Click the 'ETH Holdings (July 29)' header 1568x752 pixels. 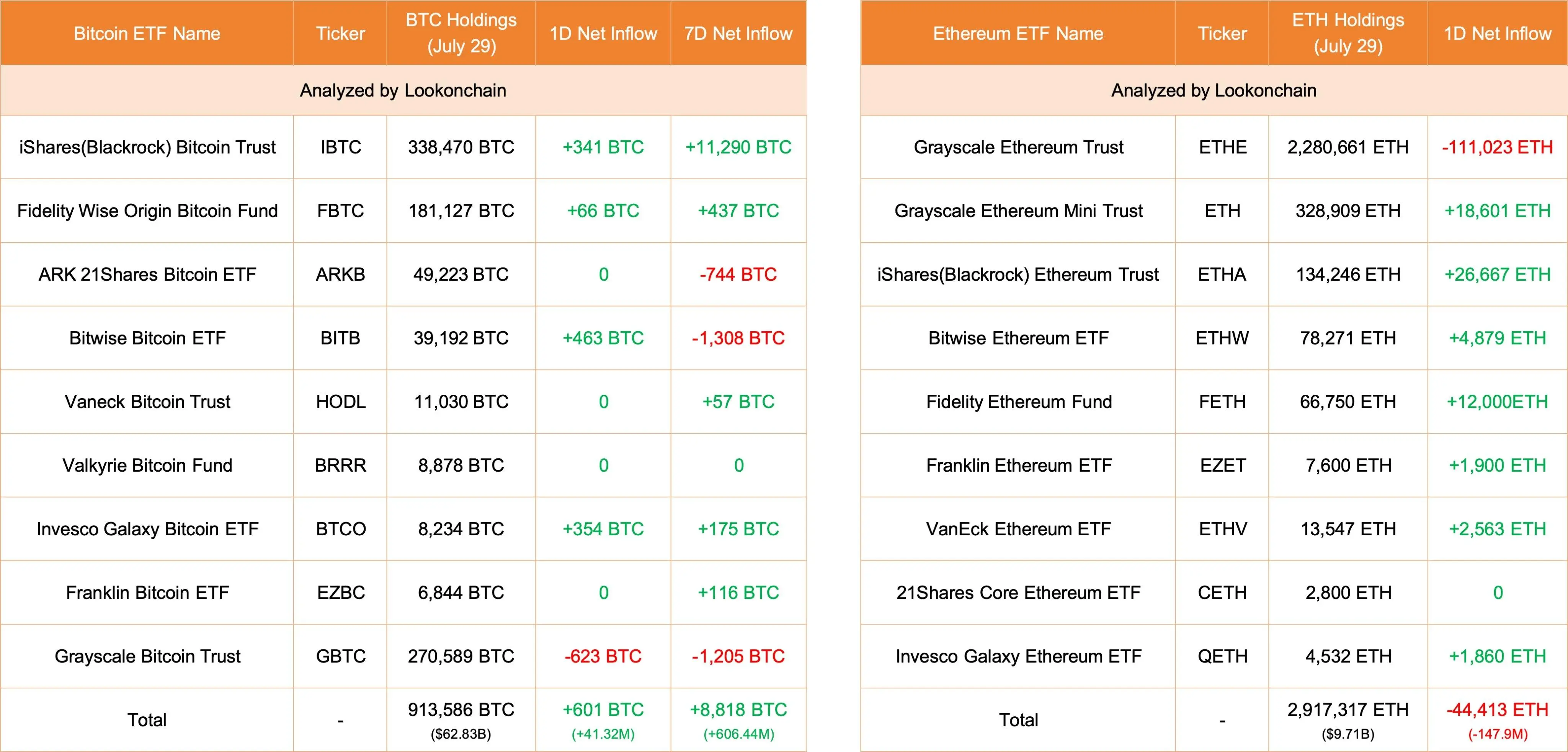(x=1347, y=33)
